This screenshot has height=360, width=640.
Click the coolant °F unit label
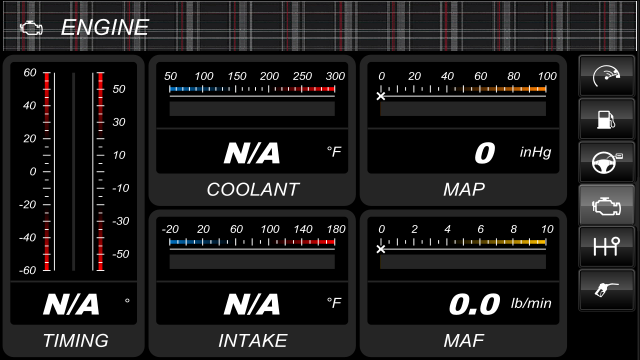click(x=334, y=152)
